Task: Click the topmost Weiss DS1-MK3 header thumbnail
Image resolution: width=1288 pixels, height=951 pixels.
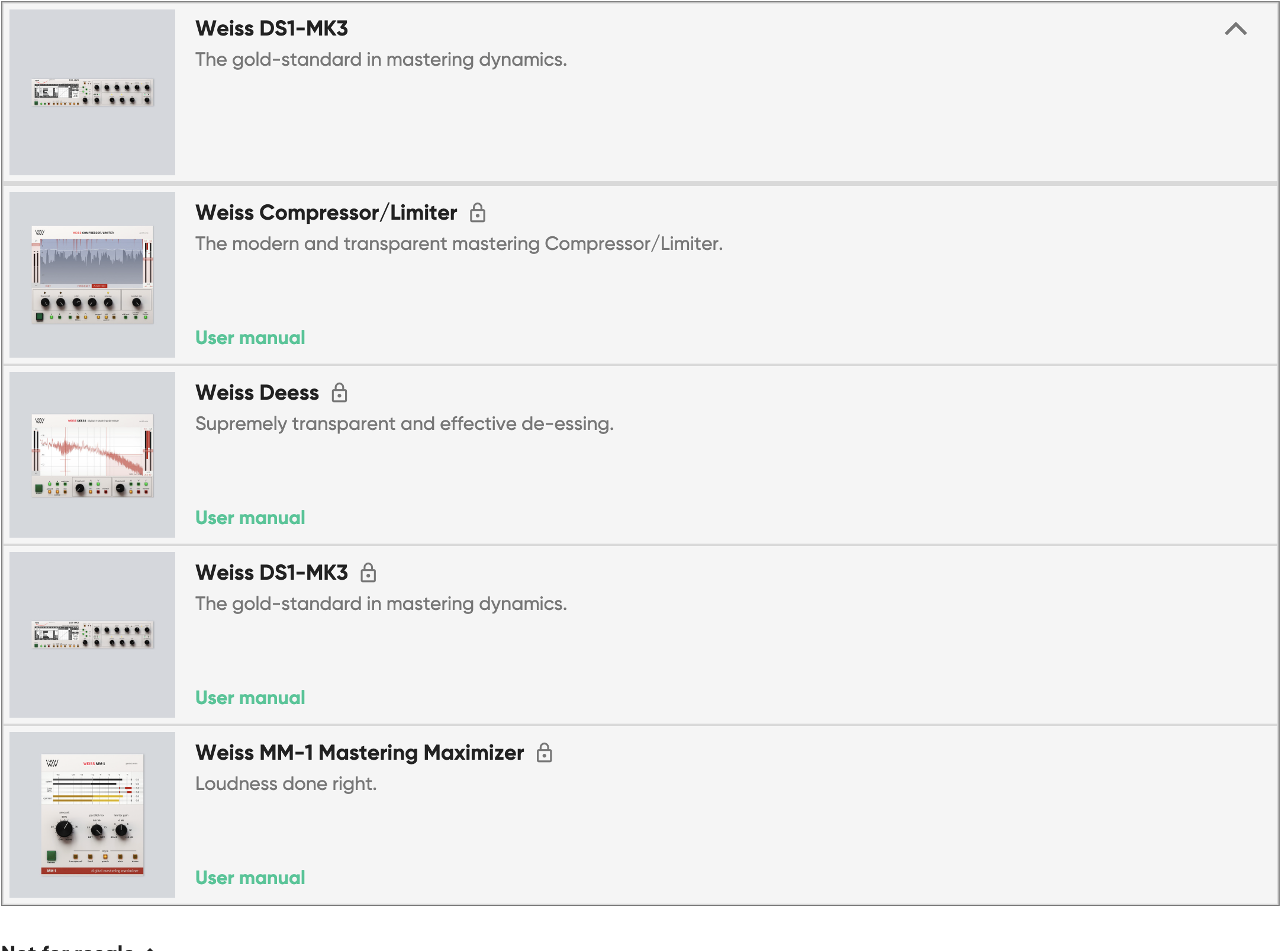Action: pyautogui.click(x=92, y=92)
